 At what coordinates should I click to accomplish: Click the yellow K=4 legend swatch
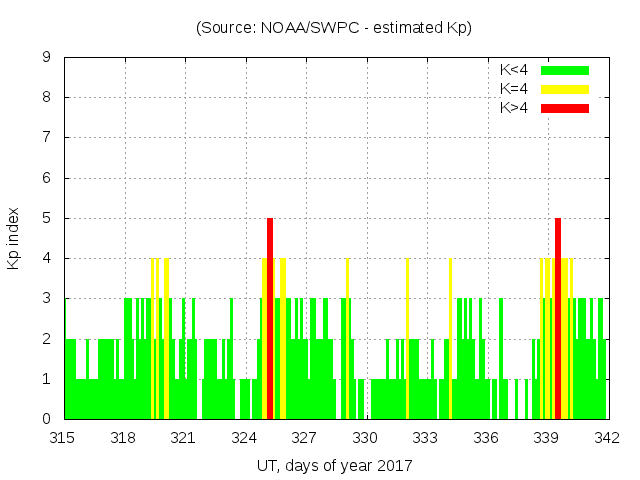[x=565, y=89]
